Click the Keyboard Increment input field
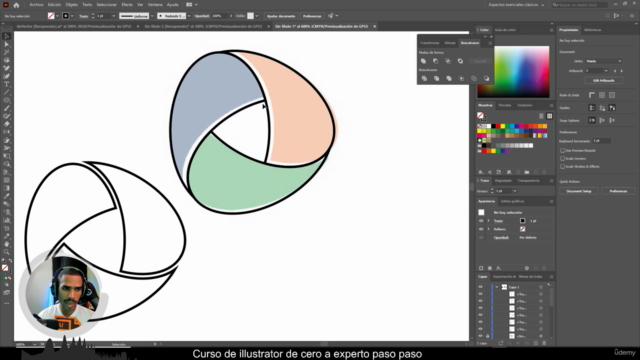640x360 pixels. click(x=601, y=141)
